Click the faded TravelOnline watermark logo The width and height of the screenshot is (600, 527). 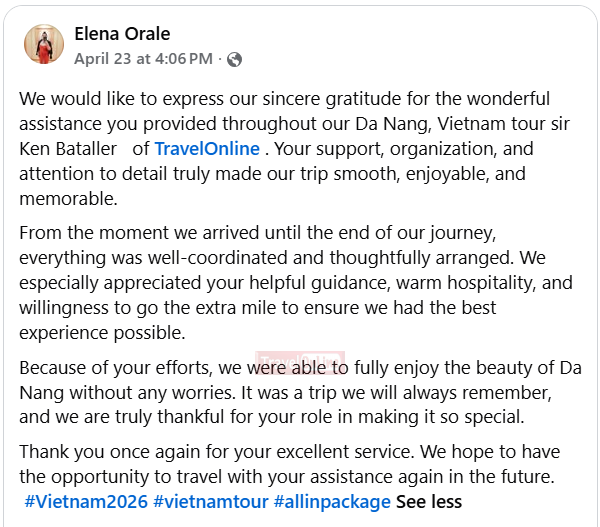(300, 362)
